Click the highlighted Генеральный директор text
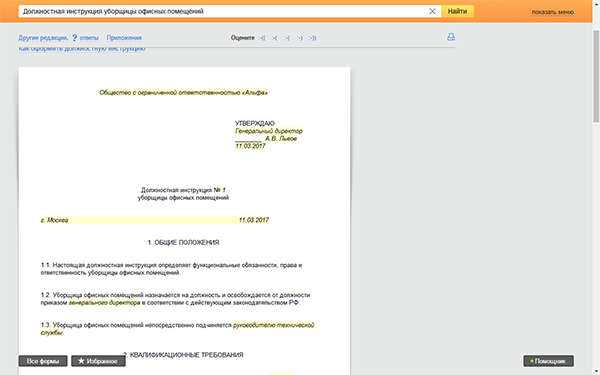Image resolution: width=600 pixels, height=375 pixels. [x=269, y=131]
